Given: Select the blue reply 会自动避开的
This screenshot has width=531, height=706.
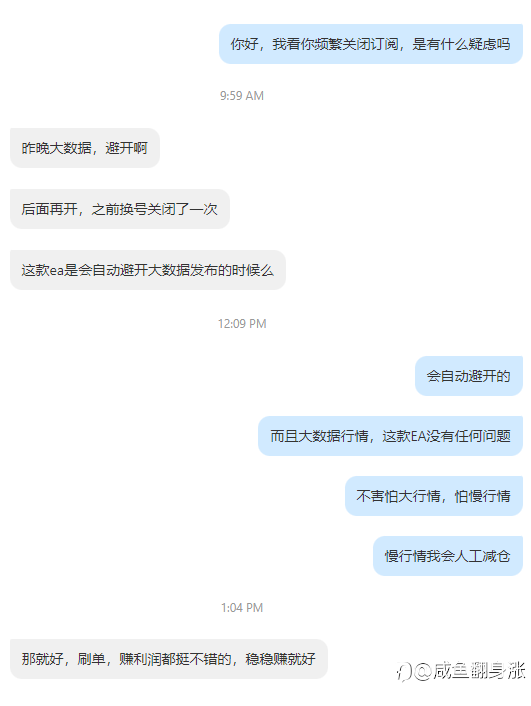Looking at the screenshot, I should pyautogui.click(x=469, y=376).
